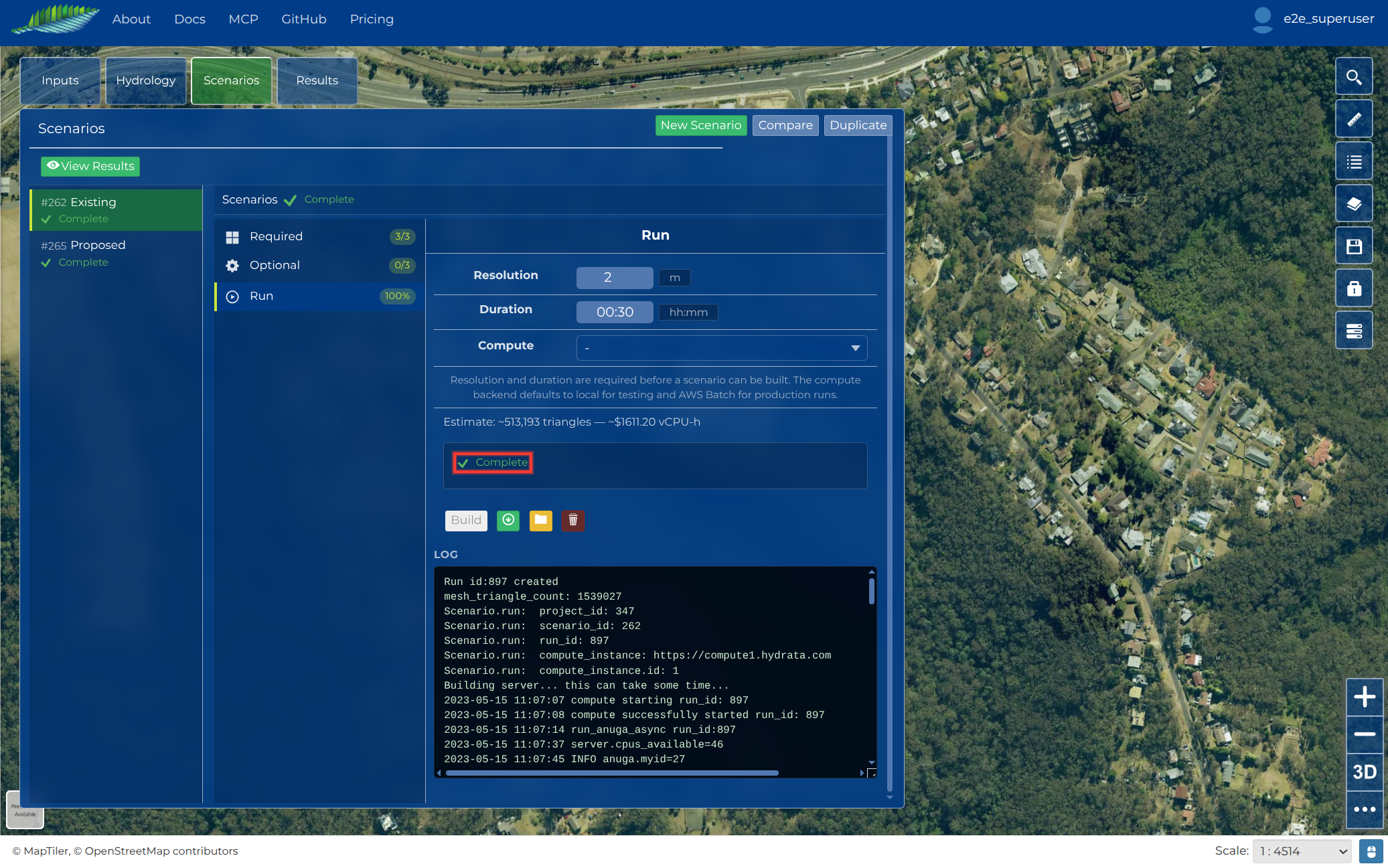The image size is (1388, 868).
Task: Click the Resolution value field
Action: point(615,277)
